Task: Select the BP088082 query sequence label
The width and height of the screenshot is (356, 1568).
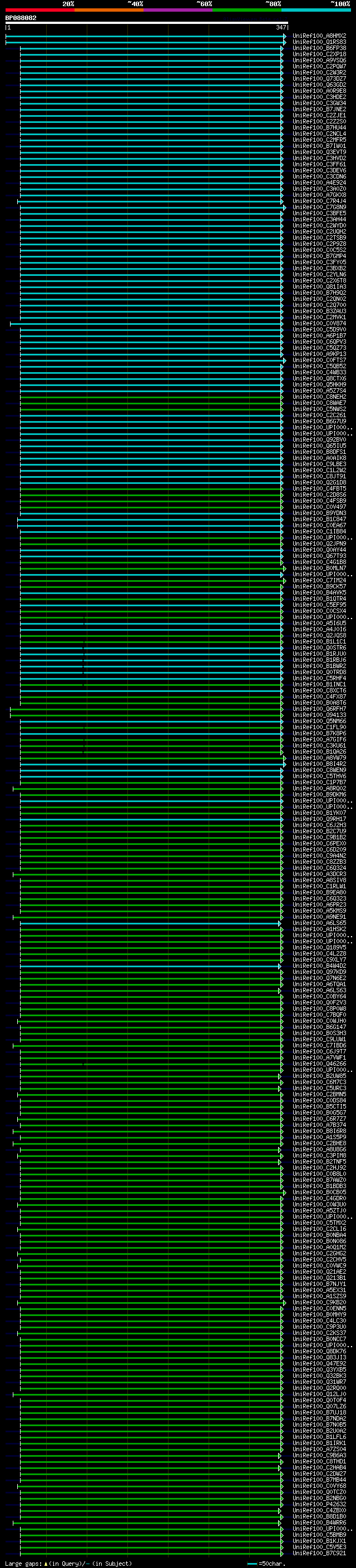Action: pos(21,18)
